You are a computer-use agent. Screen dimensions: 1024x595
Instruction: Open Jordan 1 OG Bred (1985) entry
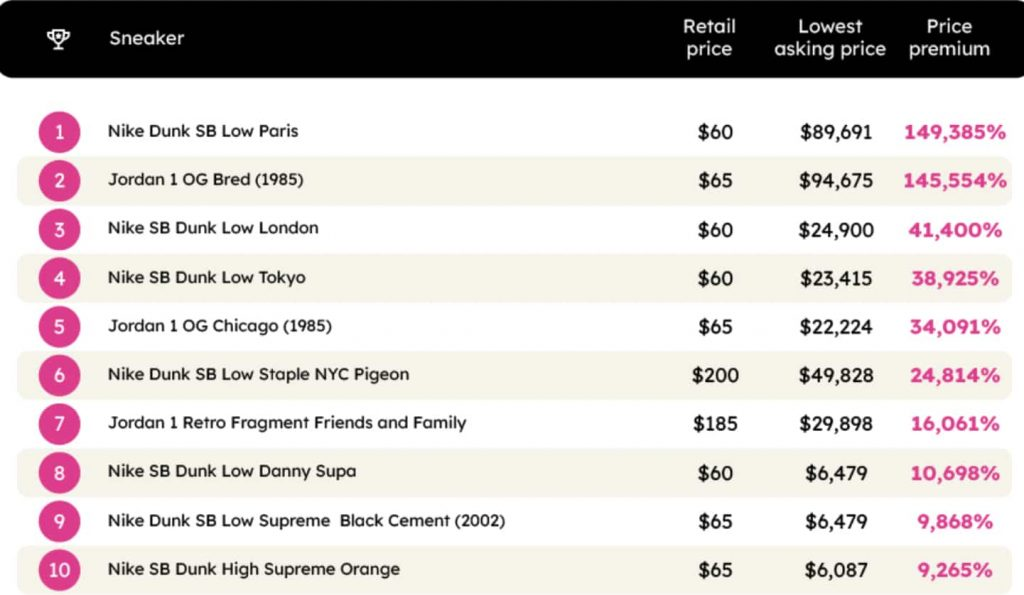205,180
